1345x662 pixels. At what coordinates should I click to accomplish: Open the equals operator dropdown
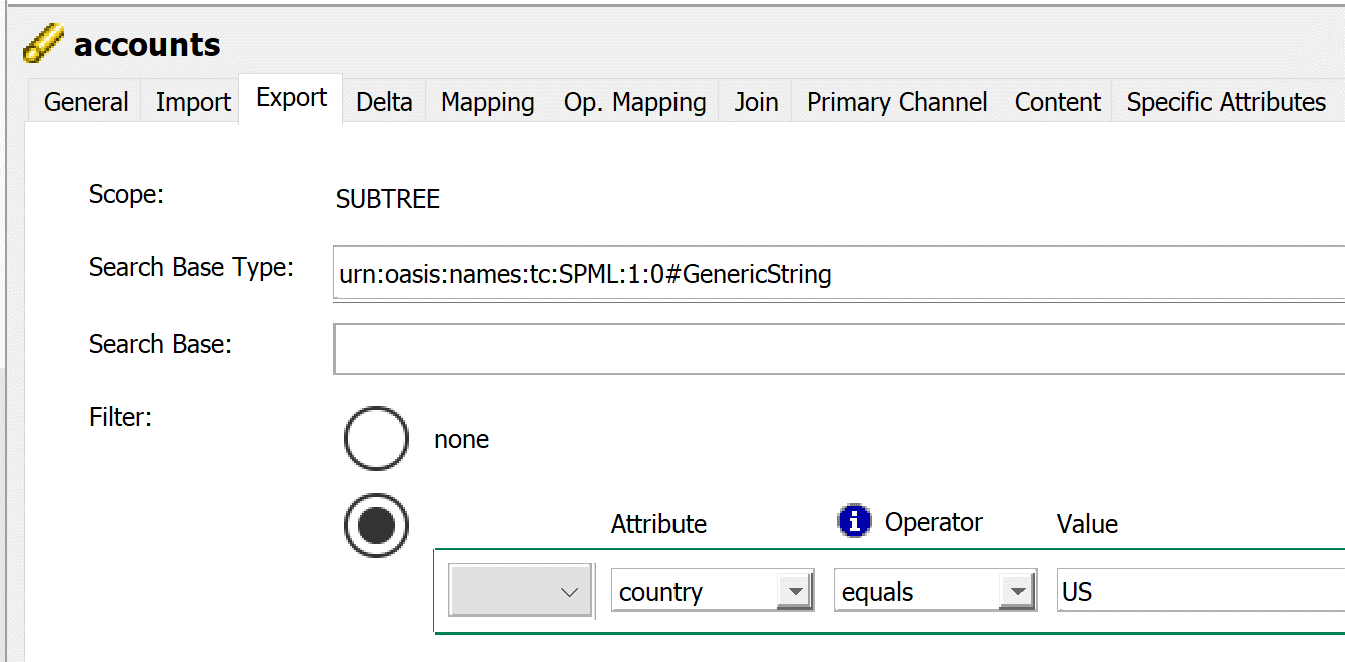click(x=1019, y=591)
